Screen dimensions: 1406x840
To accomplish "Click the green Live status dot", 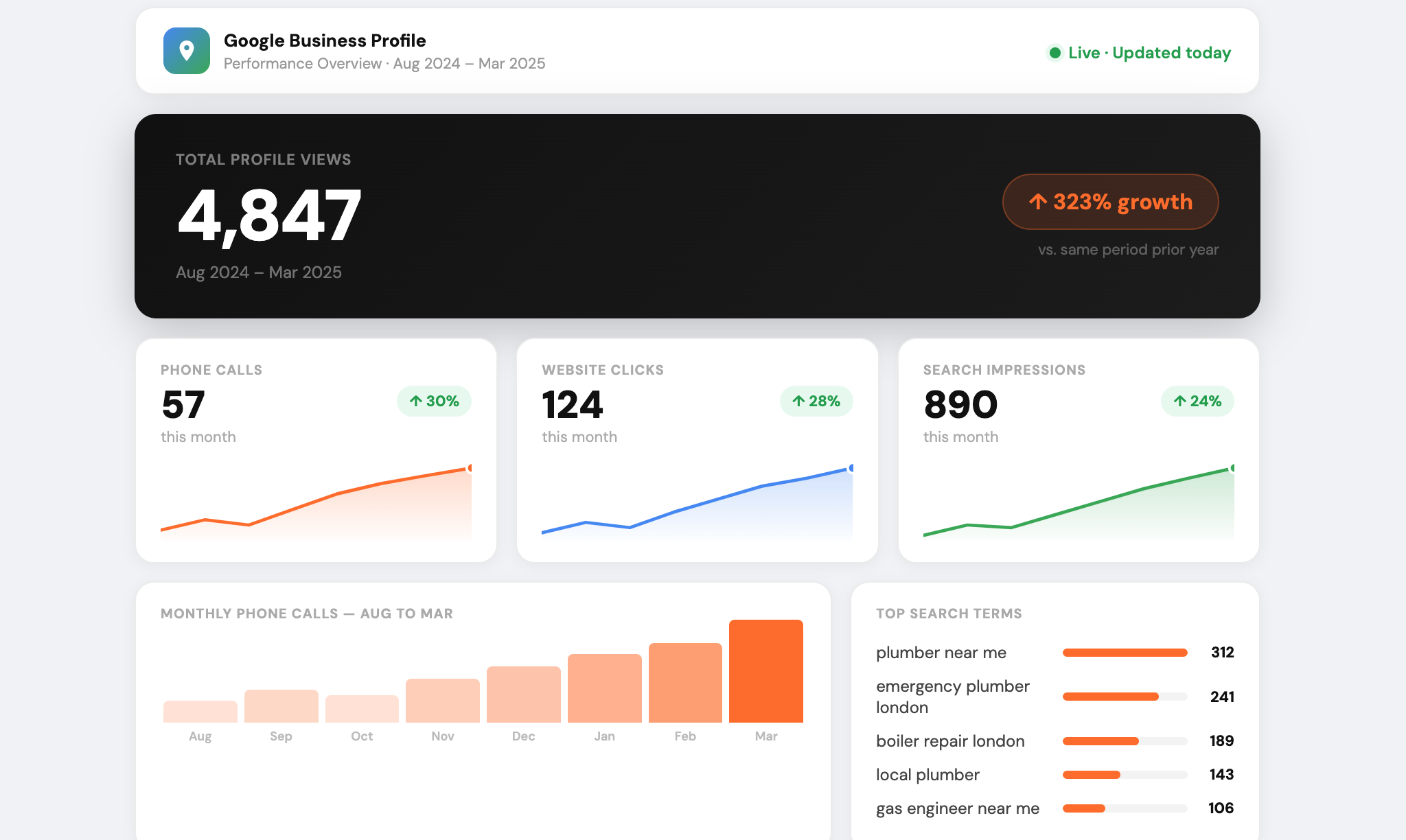I will point(1054,53).
